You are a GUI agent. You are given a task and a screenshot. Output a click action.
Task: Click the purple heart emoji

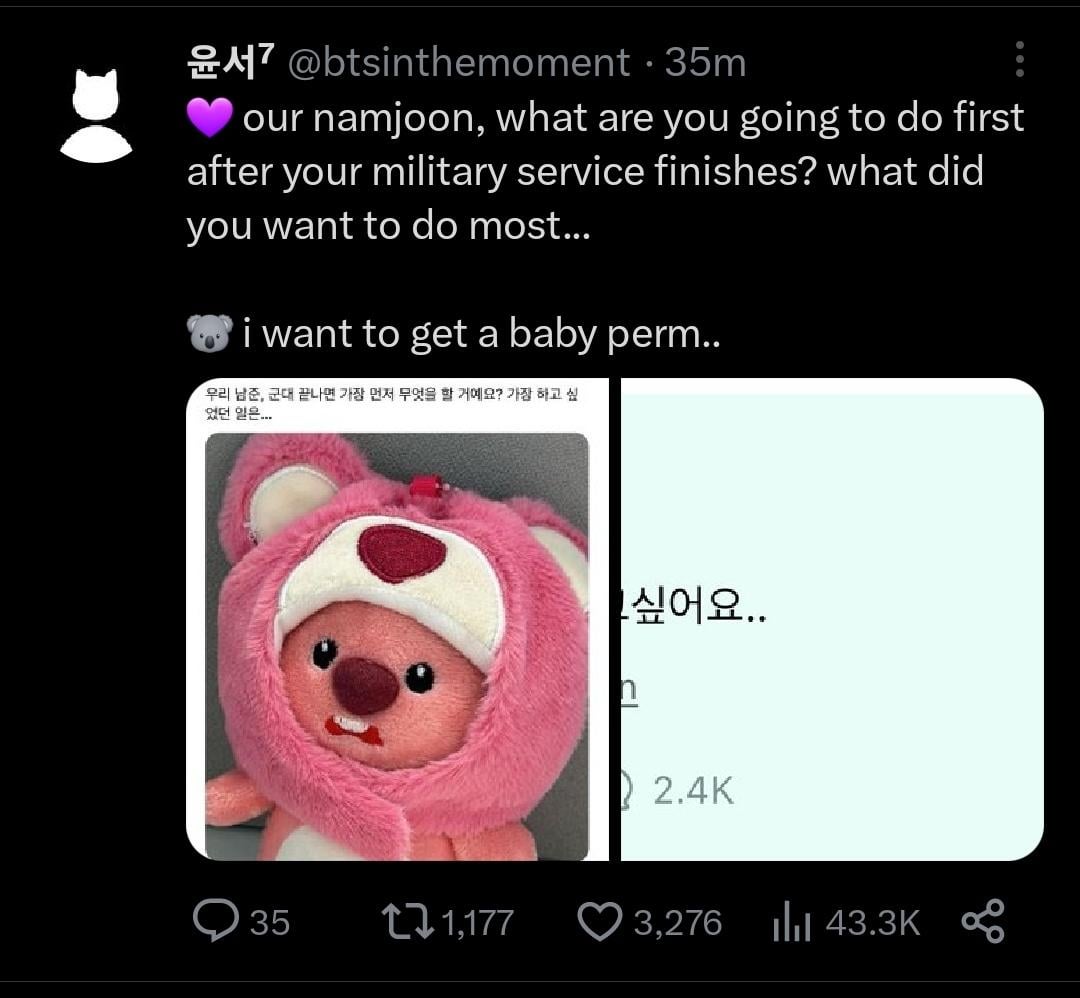pos(209,118)
